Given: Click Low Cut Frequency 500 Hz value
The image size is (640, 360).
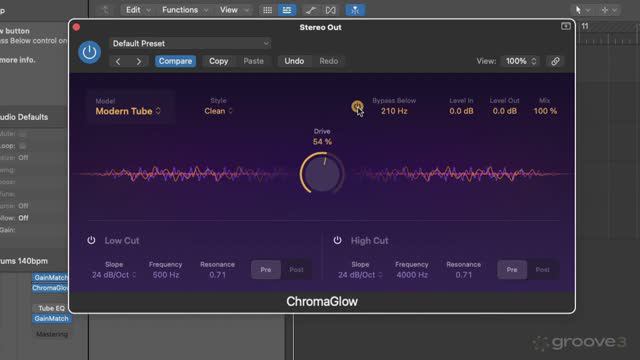Looking at the screenshot, I should tap(166, 275).
